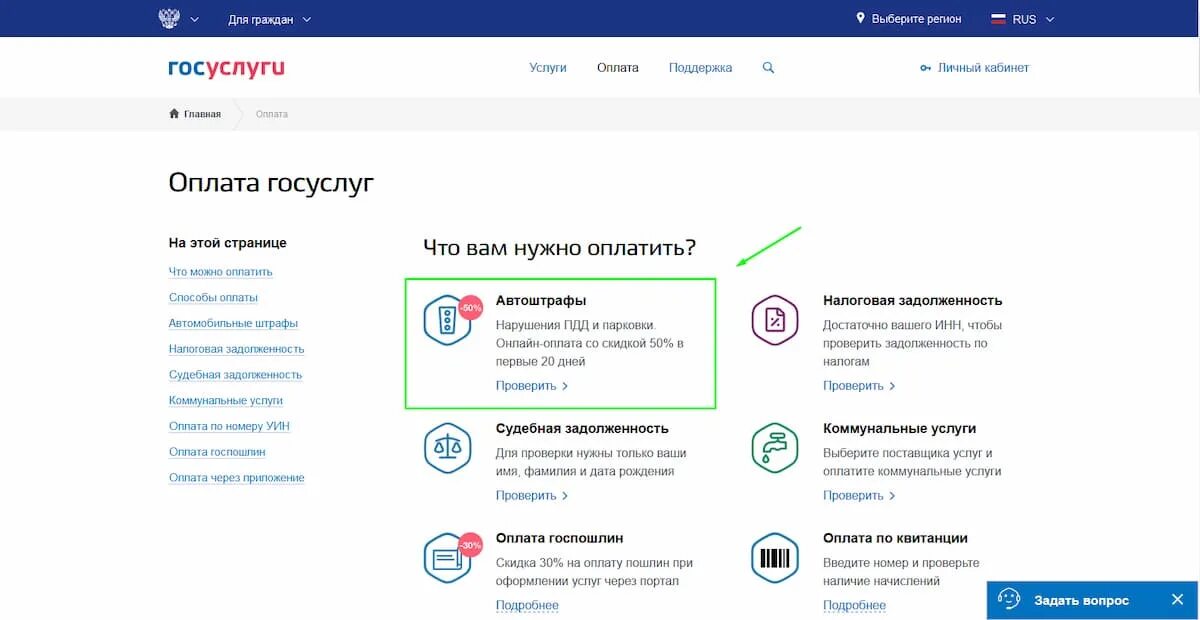Click the госуслуги logo
This screenshot has width=1200, height=620.
pos(226,68)
